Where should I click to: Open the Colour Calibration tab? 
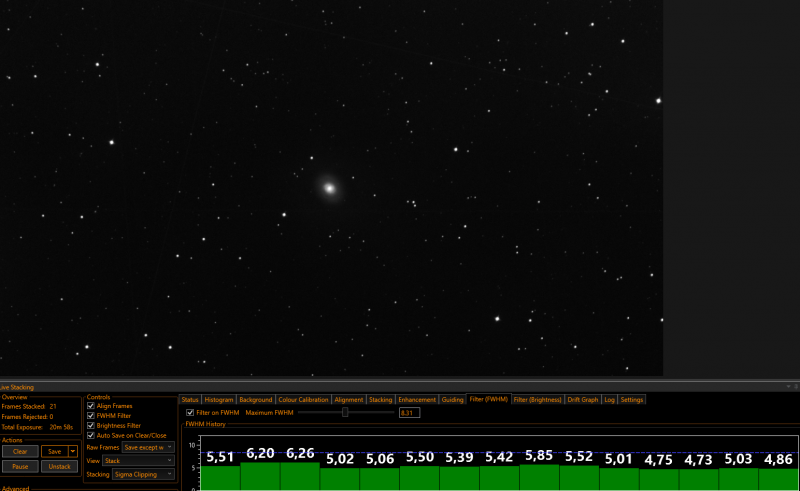[x=303, y=400]
